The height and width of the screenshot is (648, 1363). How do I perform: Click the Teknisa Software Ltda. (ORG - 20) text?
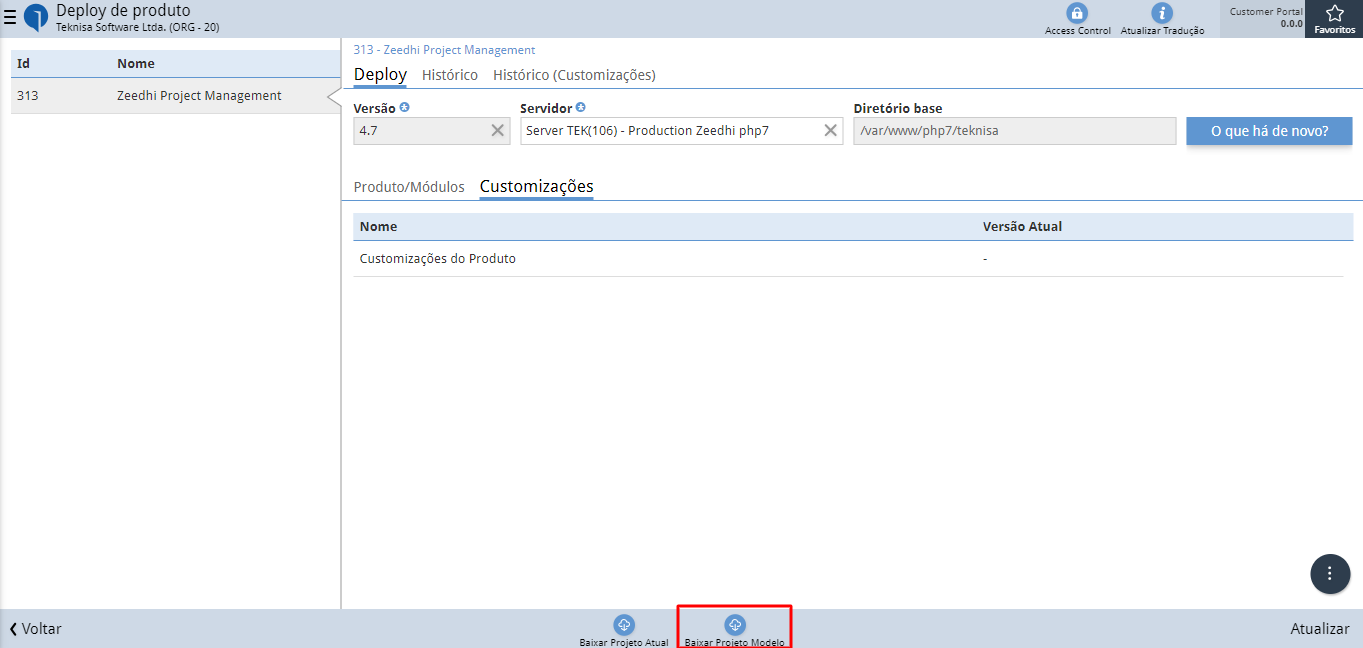137,27
